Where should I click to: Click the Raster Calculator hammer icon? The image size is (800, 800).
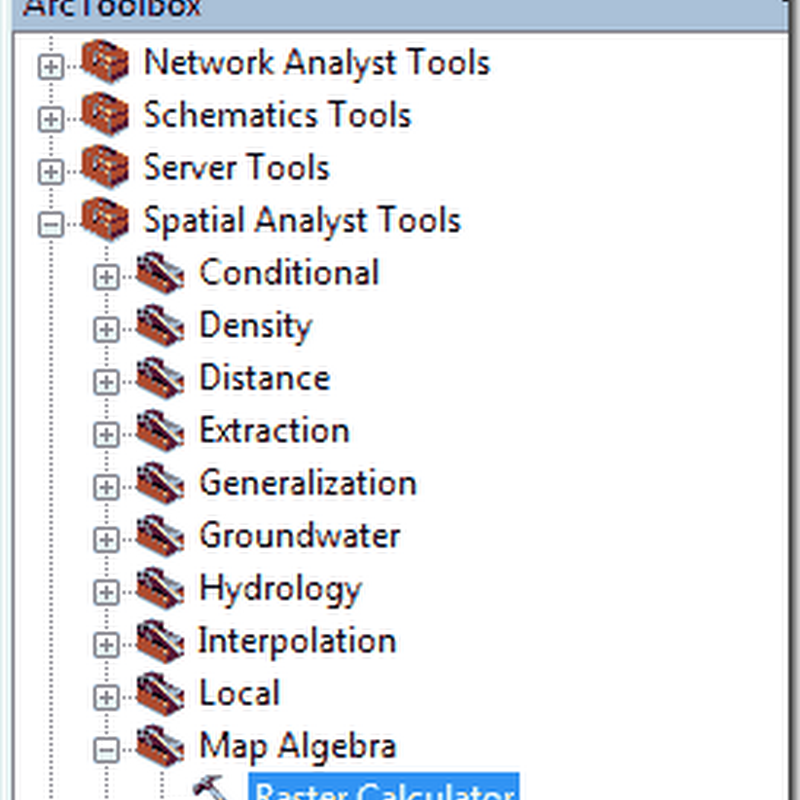tap(210, 788)
